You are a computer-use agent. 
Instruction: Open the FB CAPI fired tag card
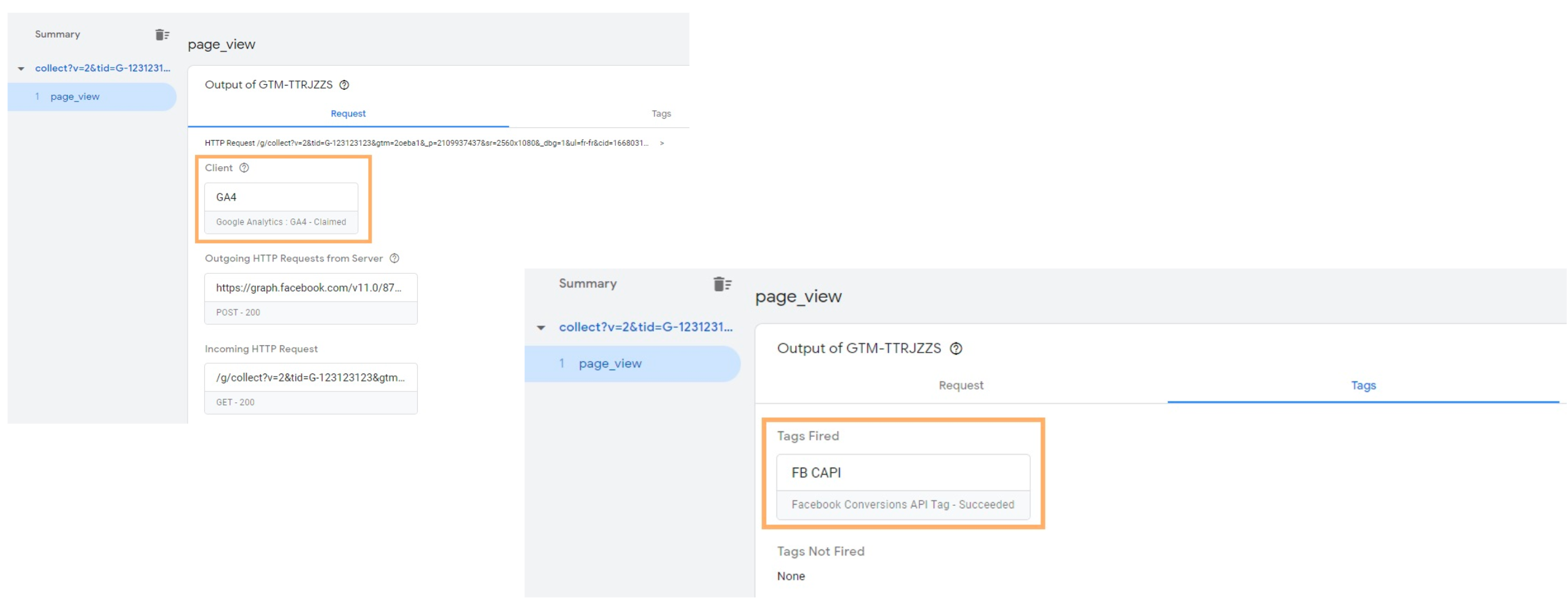903,487
